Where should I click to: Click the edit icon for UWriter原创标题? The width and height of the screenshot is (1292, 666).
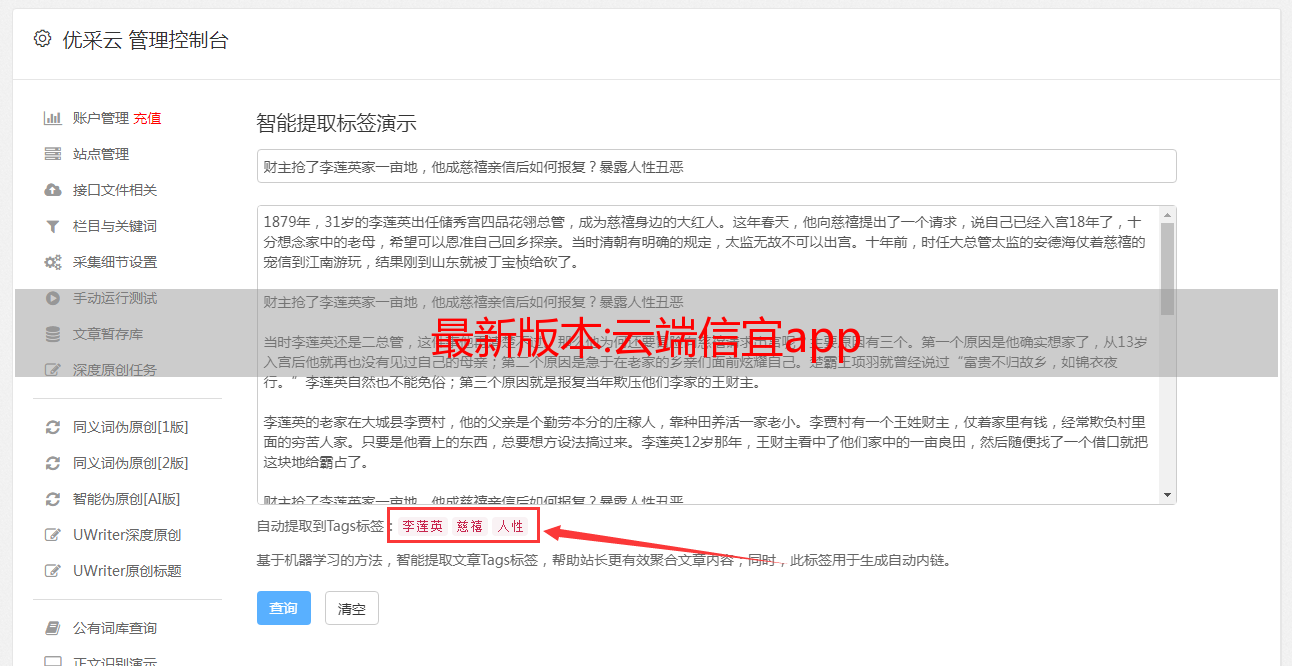coord(53,571)
